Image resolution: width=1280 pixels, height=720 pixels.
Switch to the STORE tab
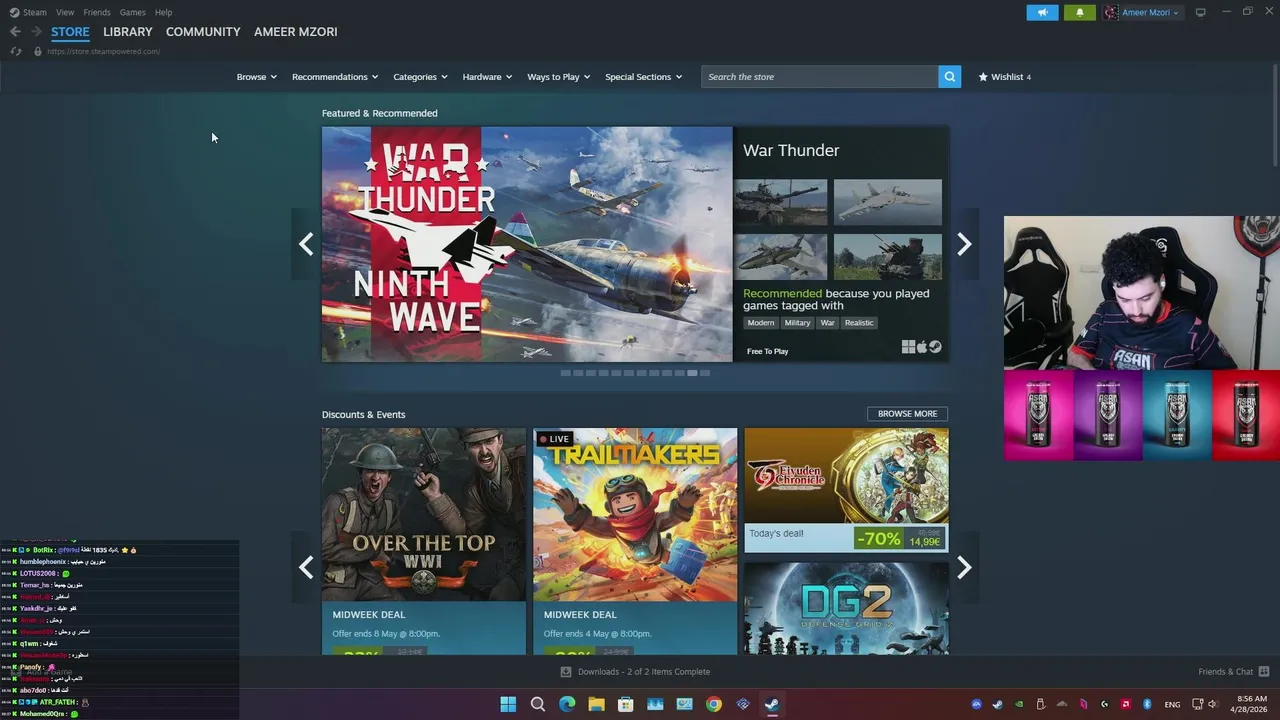point(70,32)
